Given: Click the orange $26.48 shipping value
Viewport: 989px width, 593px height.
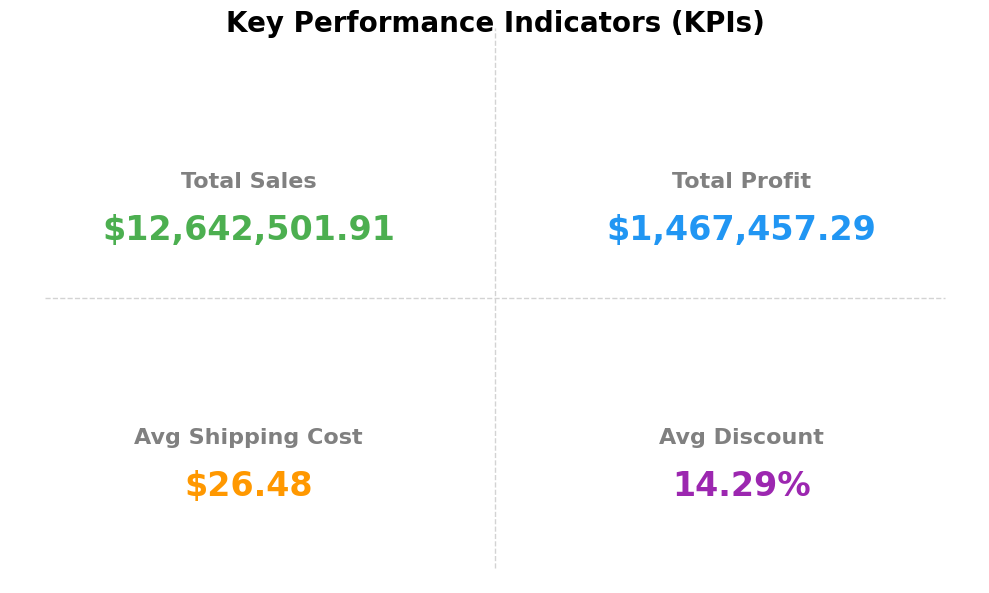Looking at the screenshot, I should 248,486.
